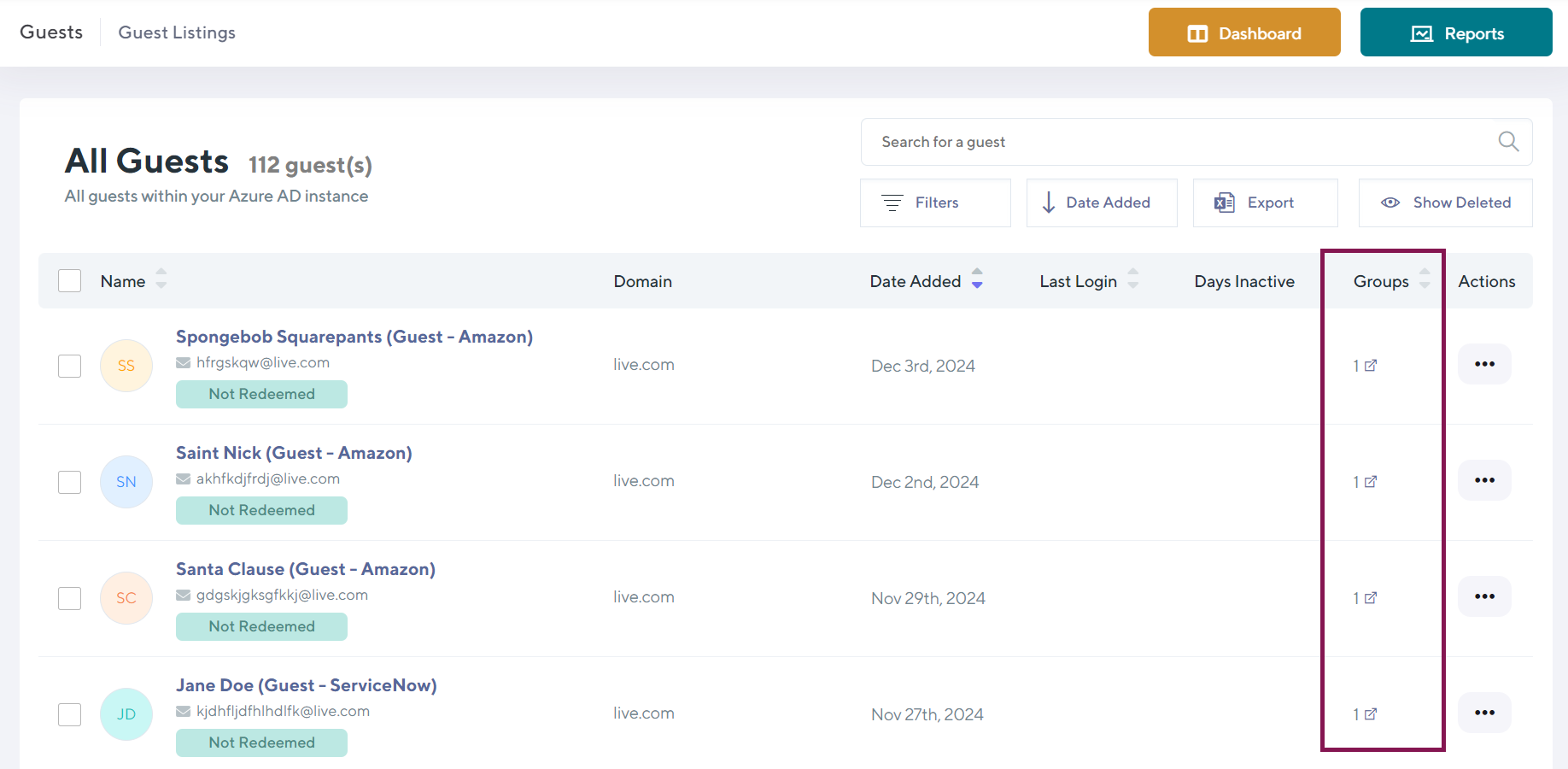Sort by Last Login column arrows

point(1132,279)
